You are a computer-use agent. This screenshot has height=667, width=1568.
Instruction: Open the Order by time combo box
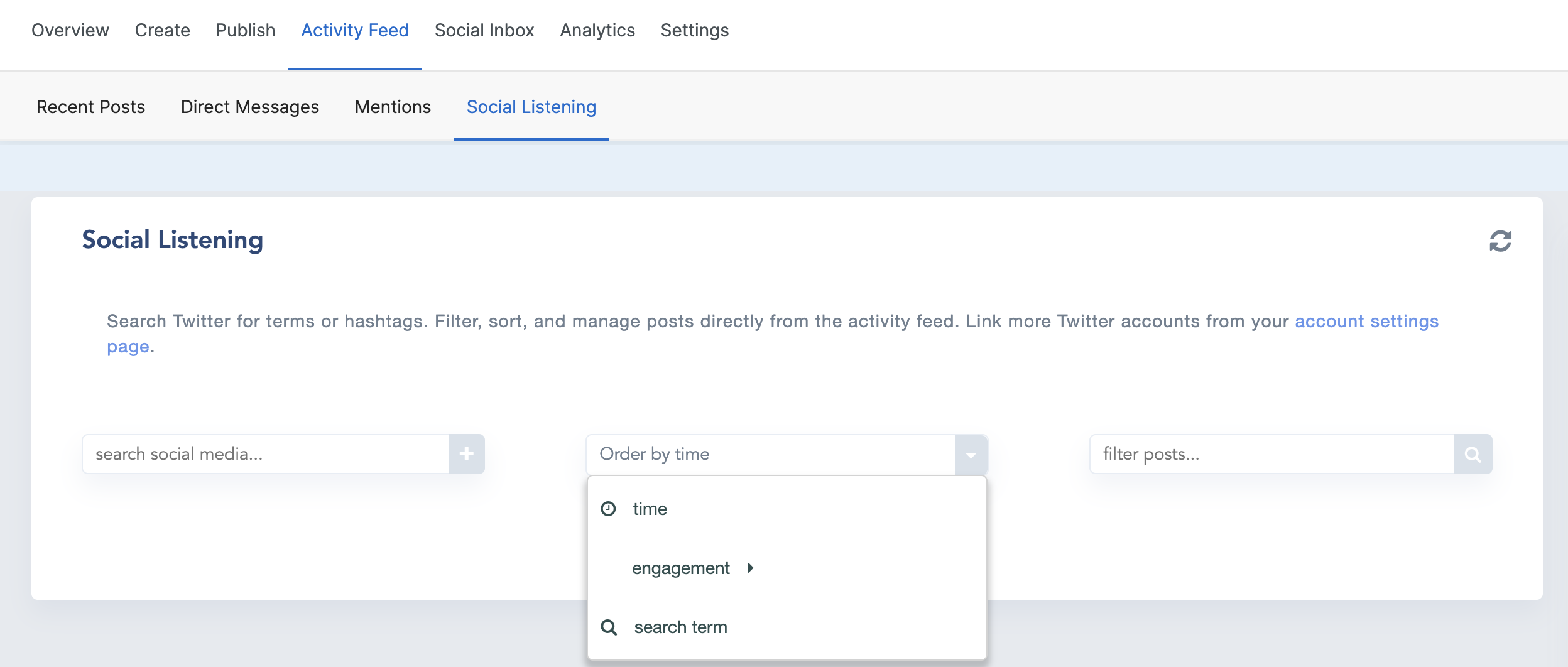pyautogui.click(x=770, y=454)
